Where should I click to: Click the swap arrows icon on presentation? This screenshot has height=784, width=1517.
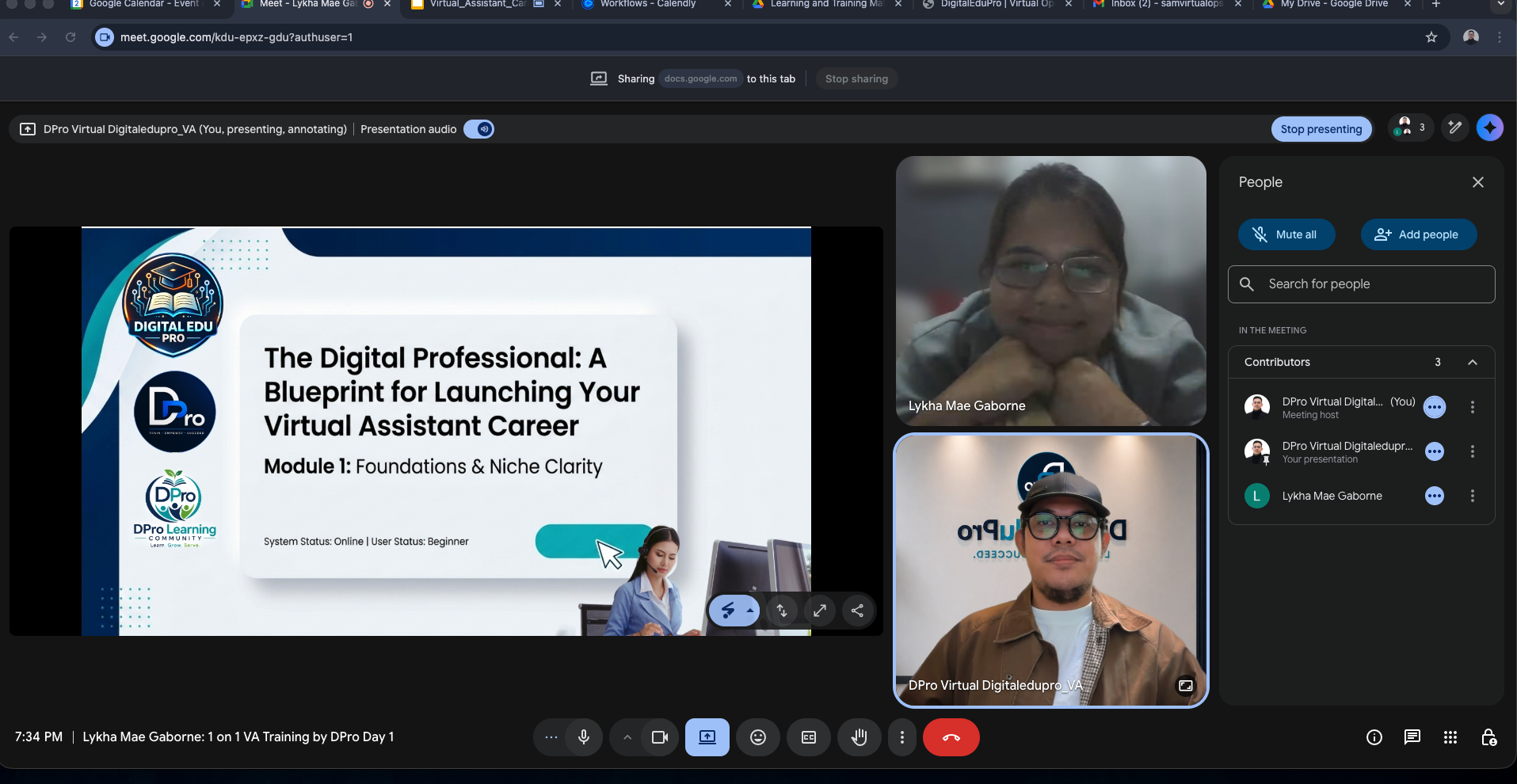point(782,611)
